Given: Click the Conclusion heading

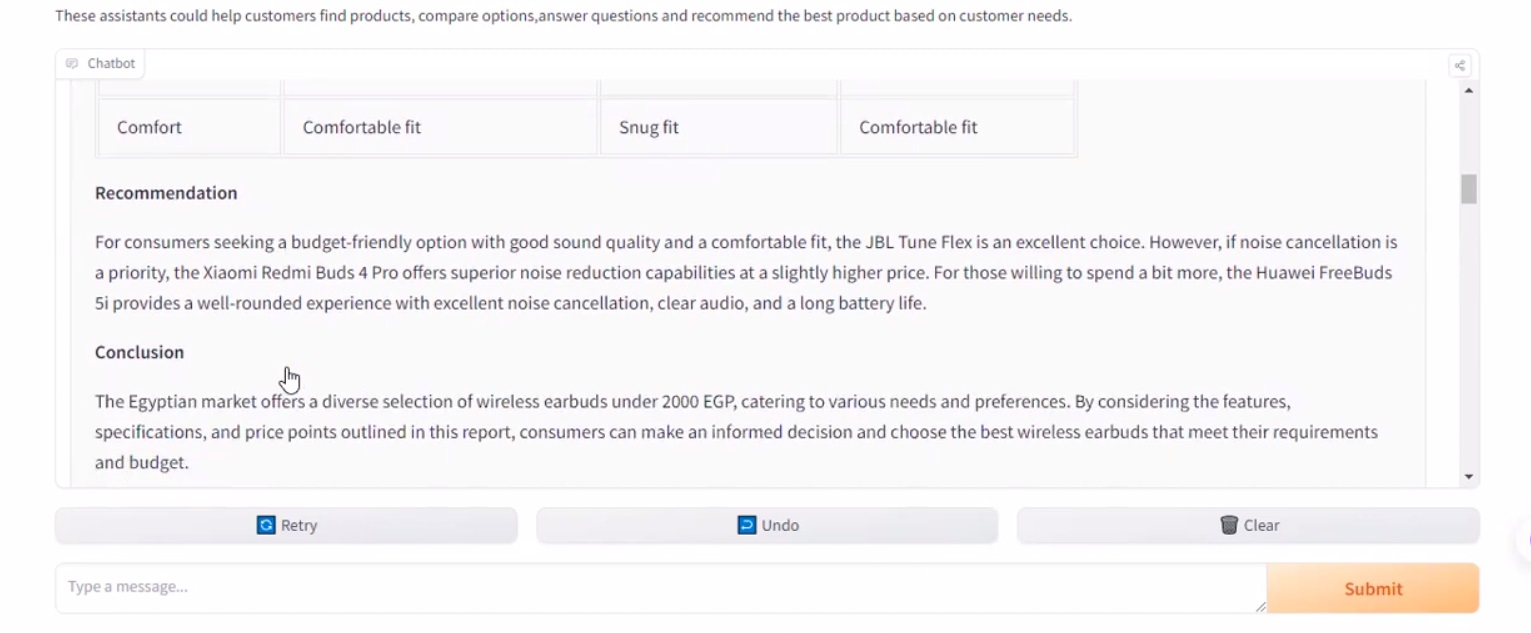Looking at the screenshot, I should pos(139,352).
